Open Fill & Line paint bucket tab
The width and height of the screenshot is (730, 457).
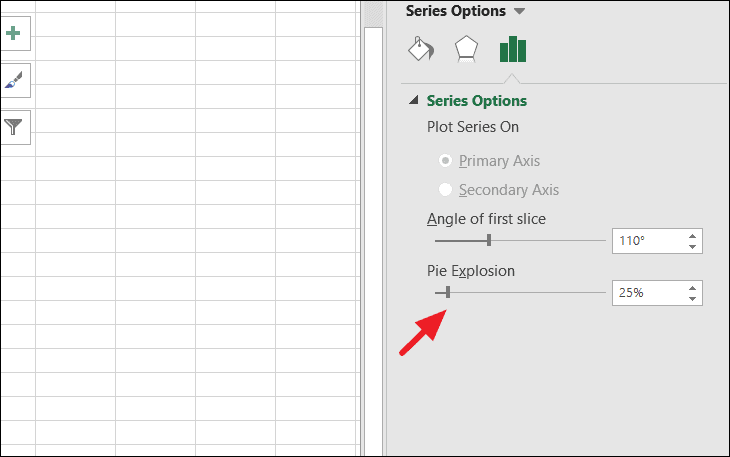click(421, 49)
